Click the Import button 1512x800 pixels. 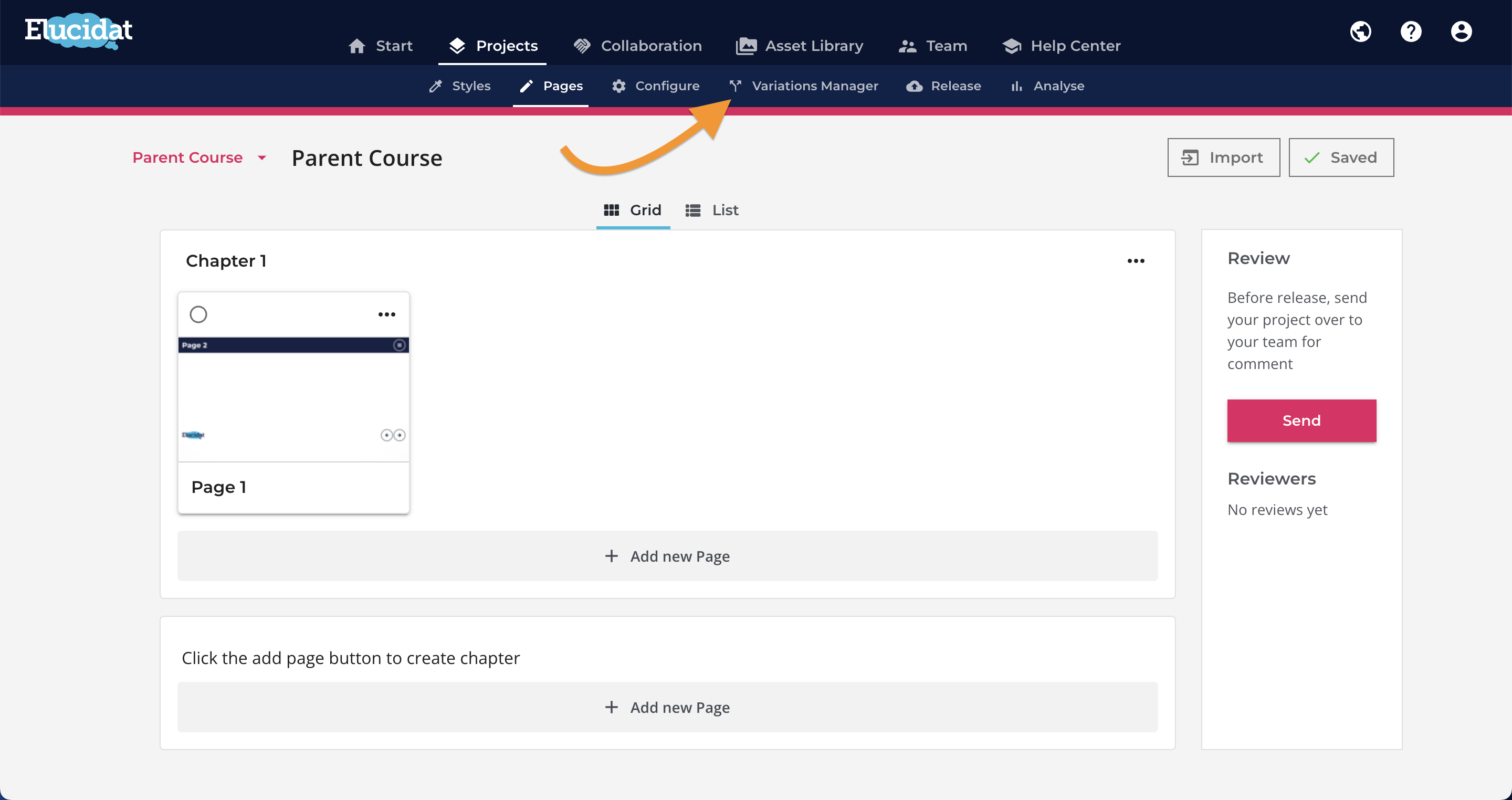tap(1223, 157)
